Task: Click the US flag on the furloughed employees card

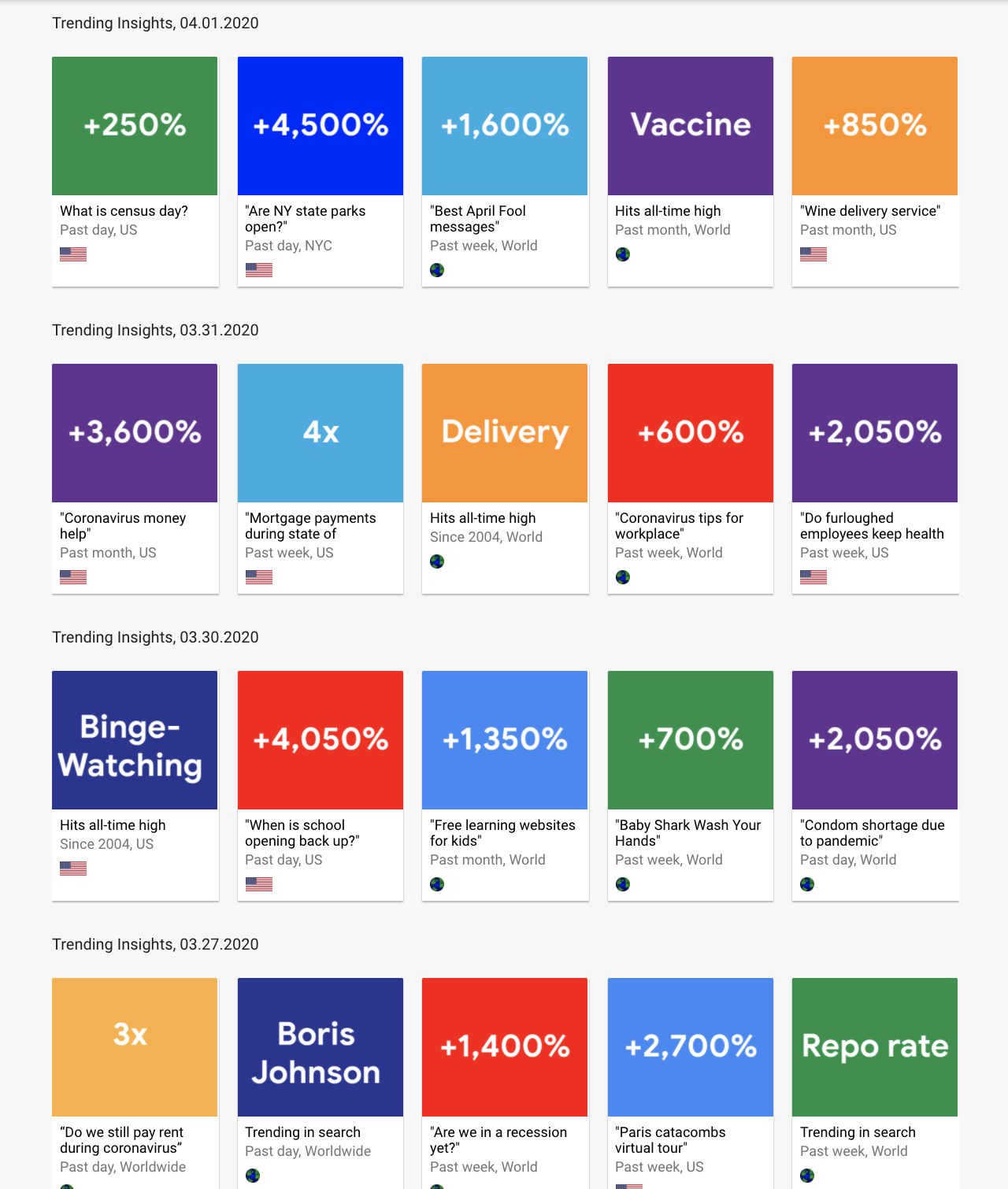Action: pos(812,576)
